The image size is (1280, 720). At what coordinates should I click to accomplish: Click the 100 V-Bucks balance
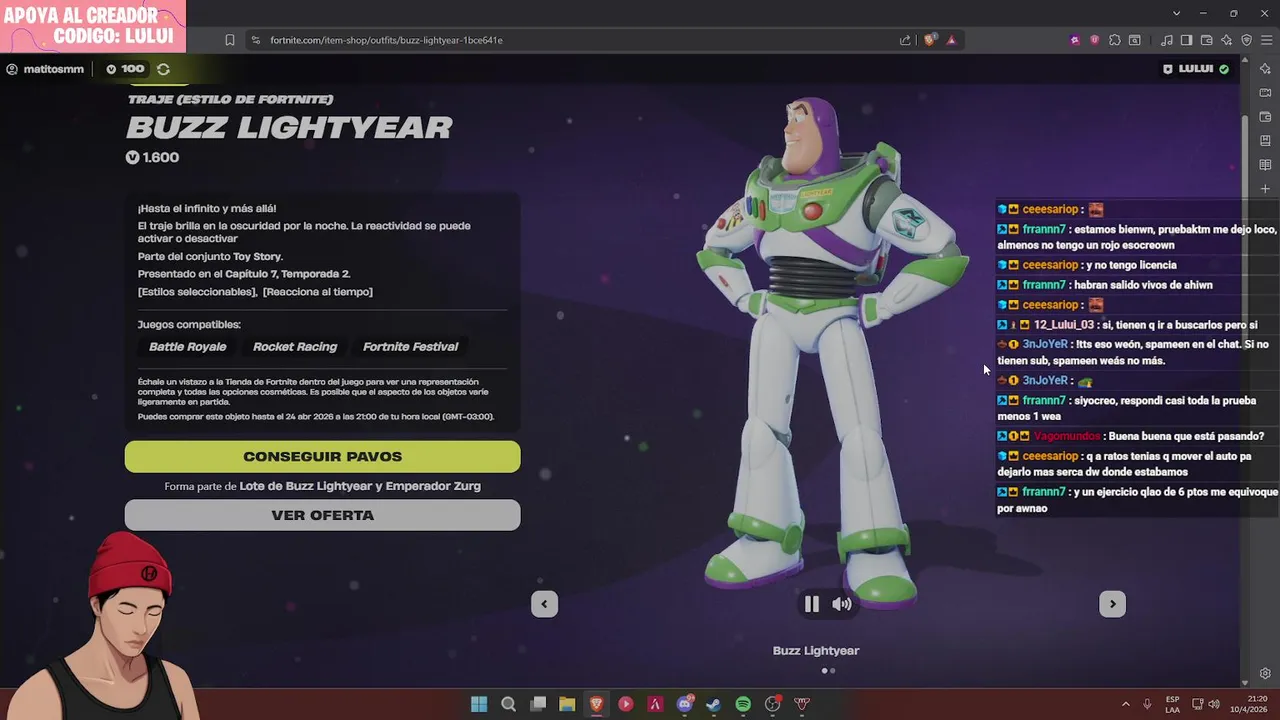(x=126, y=69)
